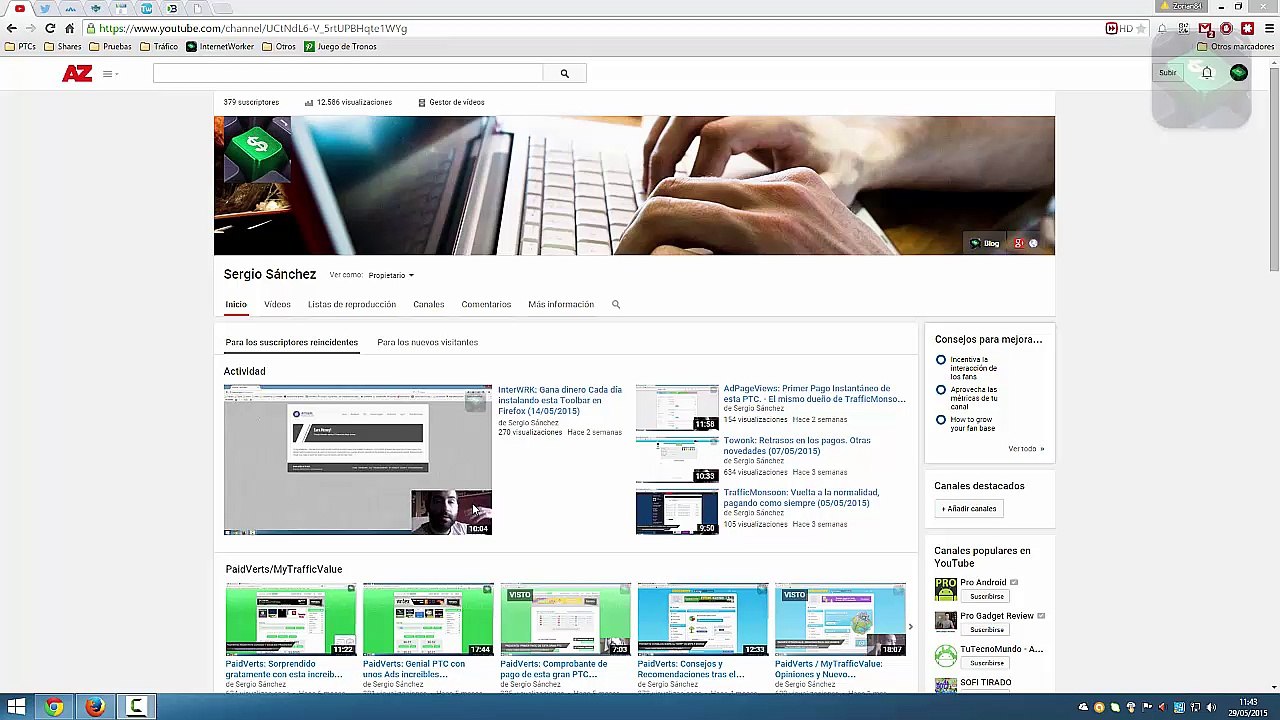Click the Subir upload button
This screenshot has height=720, width=1280.
(x=1168, y=73)
